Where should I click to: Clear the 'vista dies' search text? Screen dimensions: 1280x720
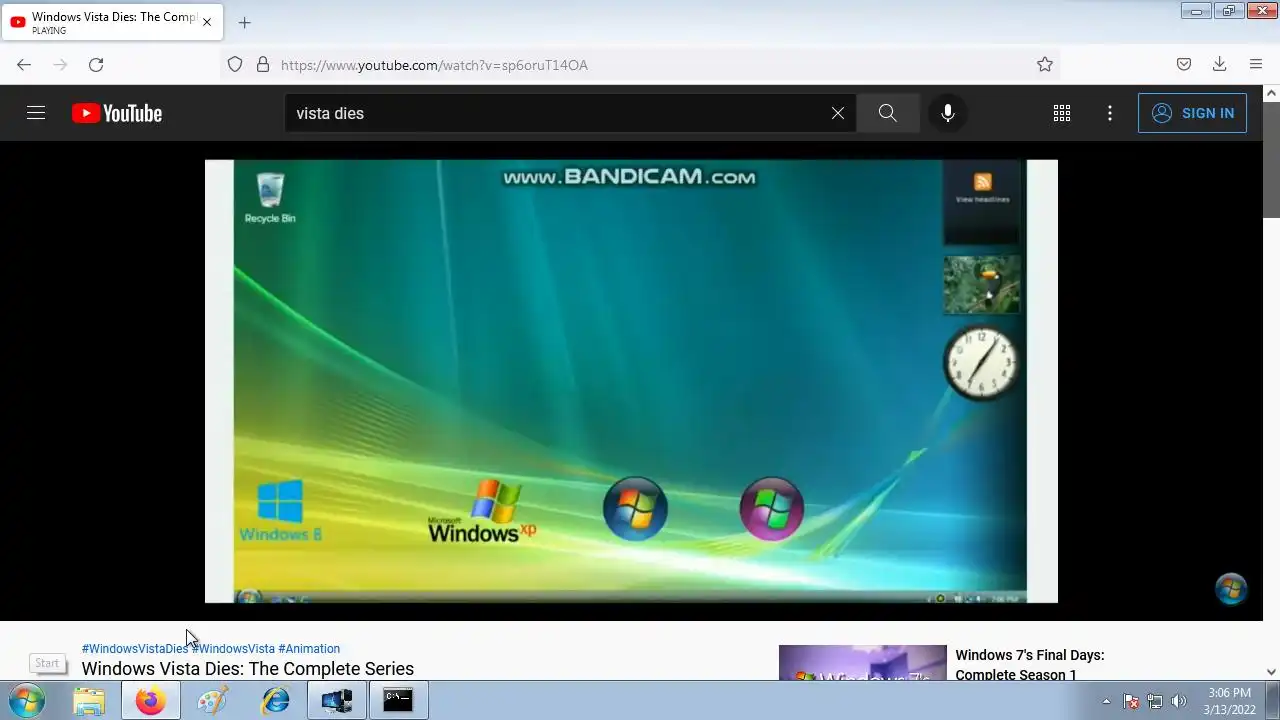[838, 113]
